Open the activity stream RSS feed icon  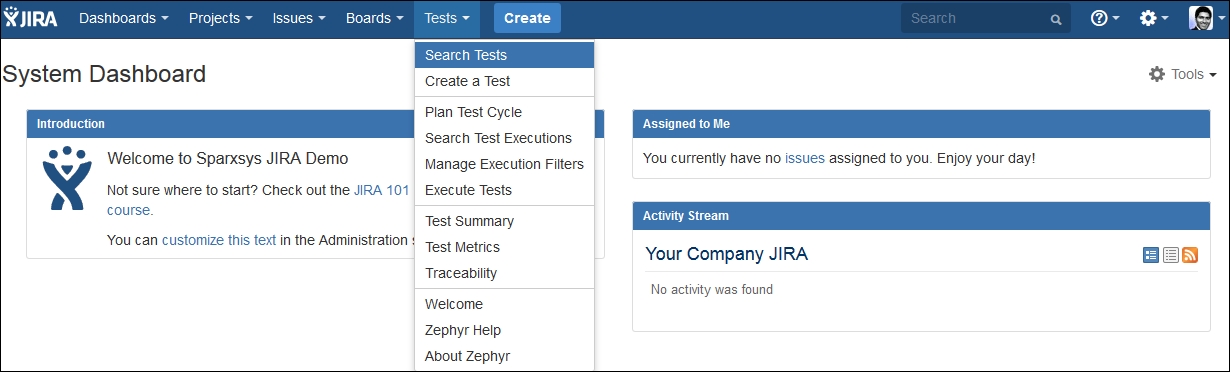point(1190,255)
